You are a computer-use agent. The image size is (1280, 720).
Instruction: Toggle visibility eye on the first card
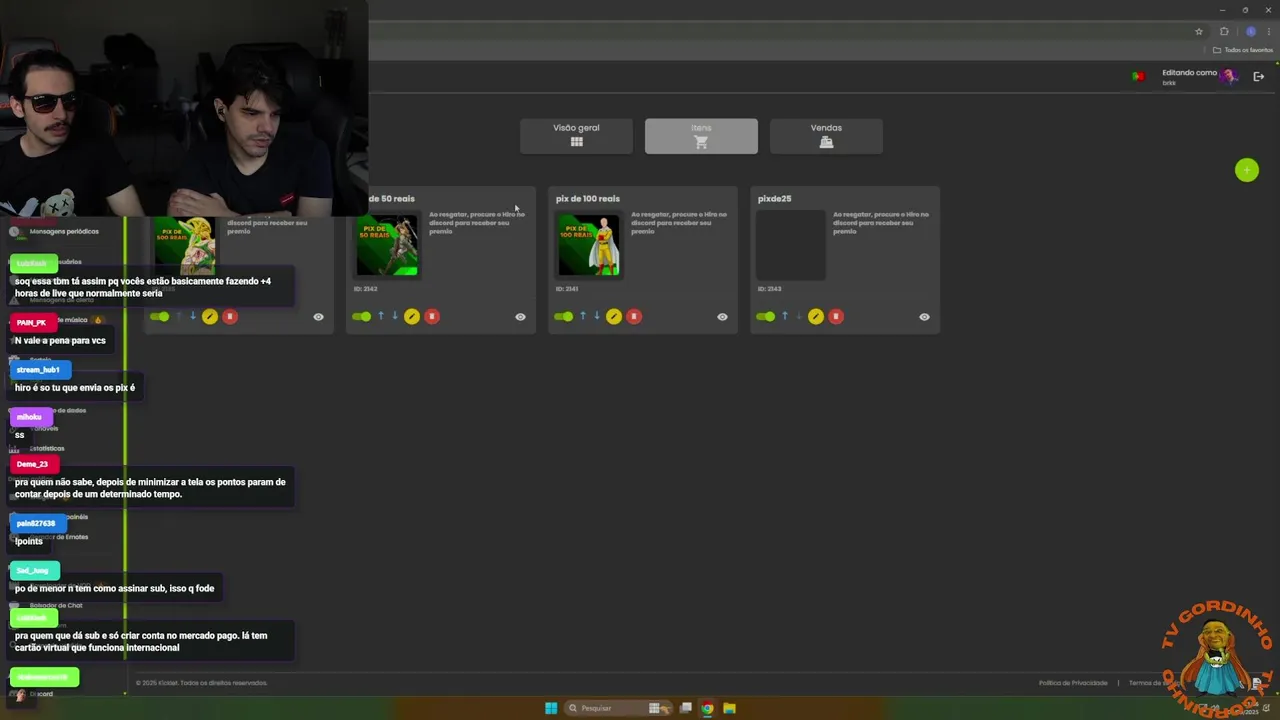[318, 317]
